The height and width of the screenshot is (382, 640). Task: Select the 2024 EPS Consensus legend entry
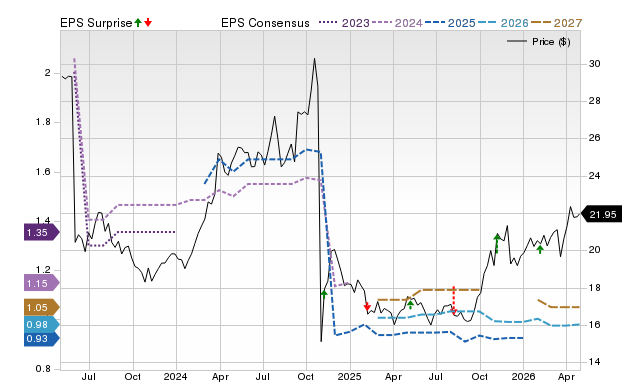[397, 23]
